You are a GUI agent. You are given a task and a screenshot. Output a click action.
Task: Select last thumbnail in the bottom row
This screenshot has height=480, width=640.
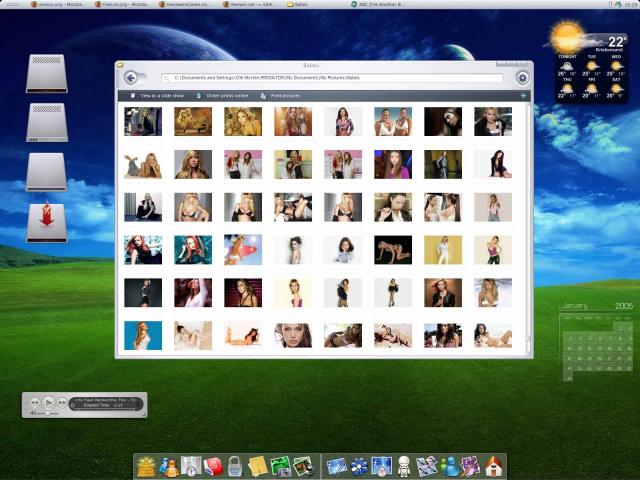(x=493, y=336)
